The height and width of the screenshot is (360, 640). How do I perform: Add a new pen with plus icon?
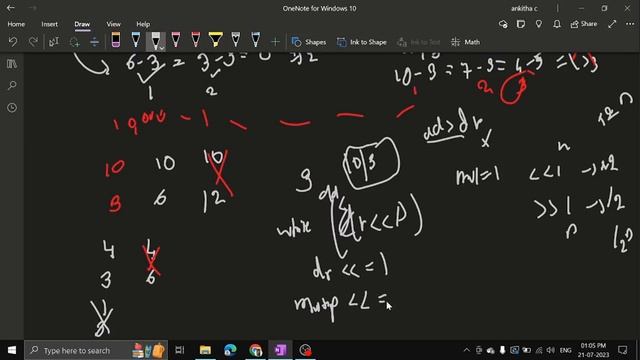pyautogui.click(x=275, y=42)
